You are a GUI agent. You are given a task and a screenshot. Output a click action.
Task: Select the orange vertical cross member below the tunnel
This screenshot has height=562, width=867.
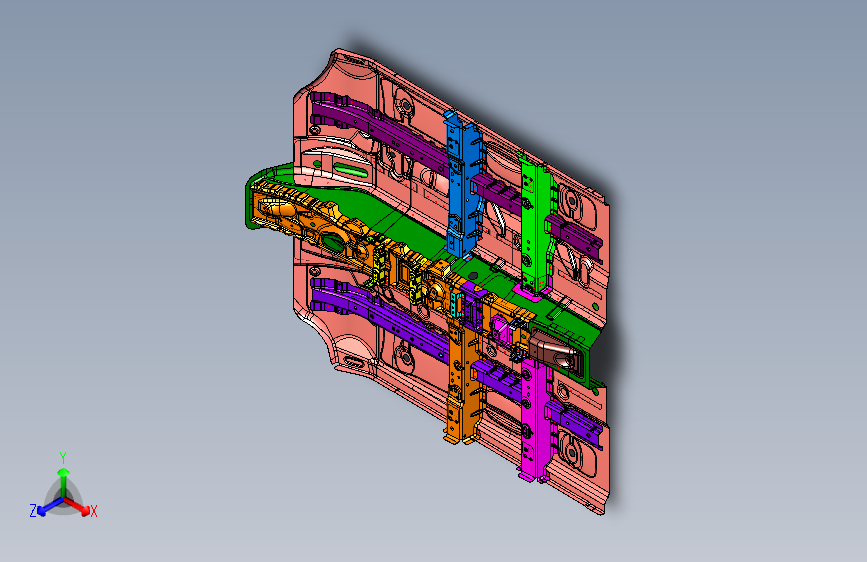pos(463,382)
